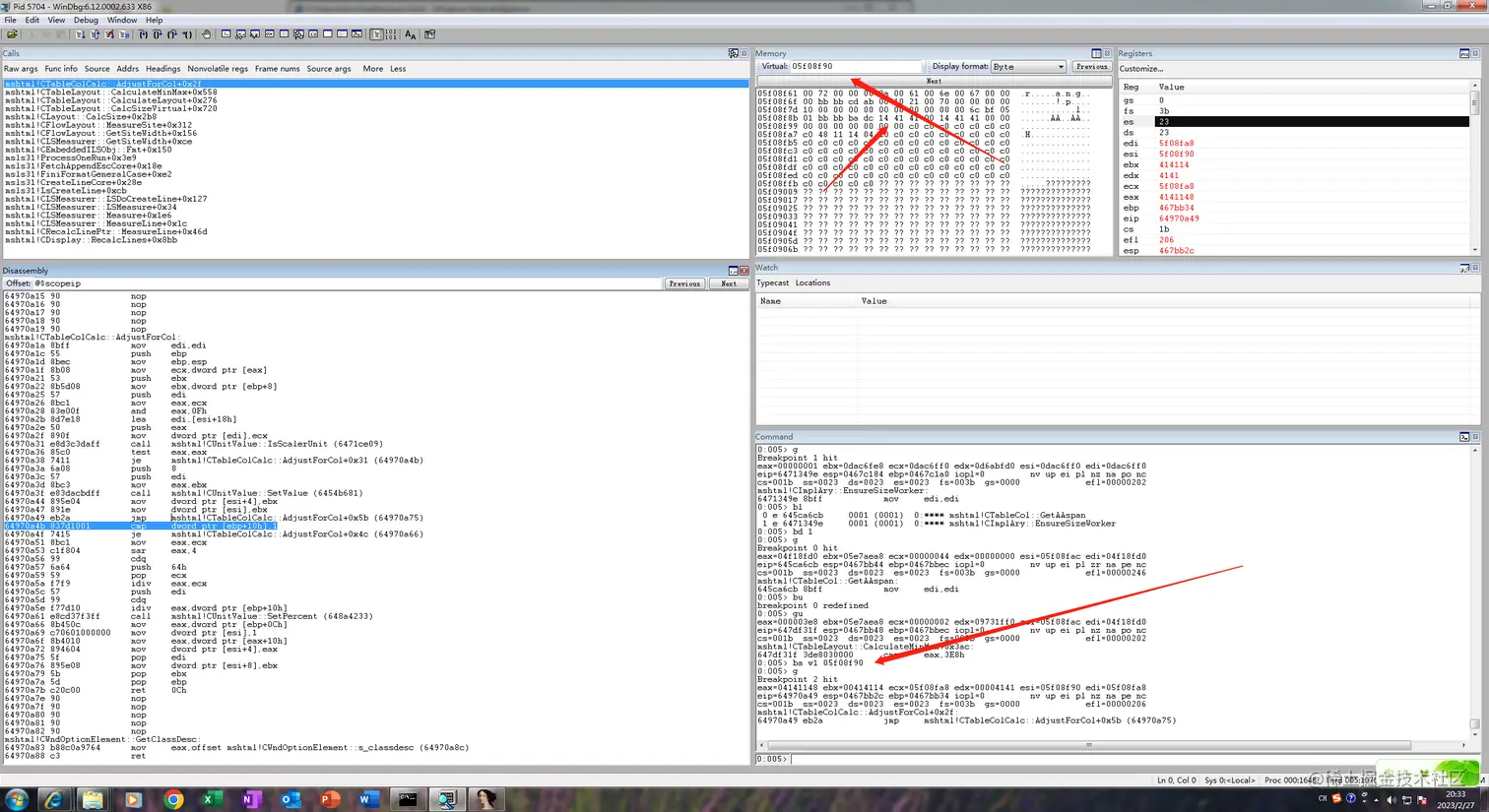Open the Calls panel window menu icon
Screen dimensions: 1489x812
(733, 53)
